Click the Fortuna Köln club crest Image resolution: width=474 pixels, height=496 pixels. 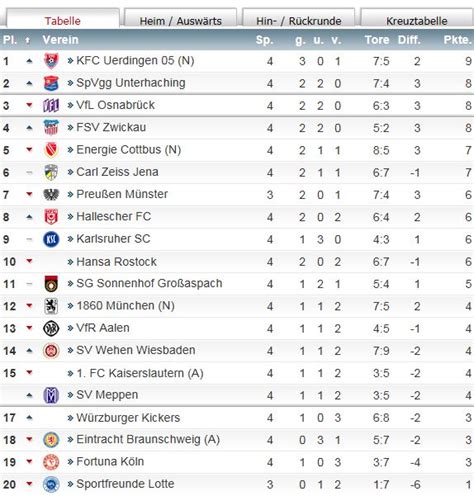tap(51, 462)
